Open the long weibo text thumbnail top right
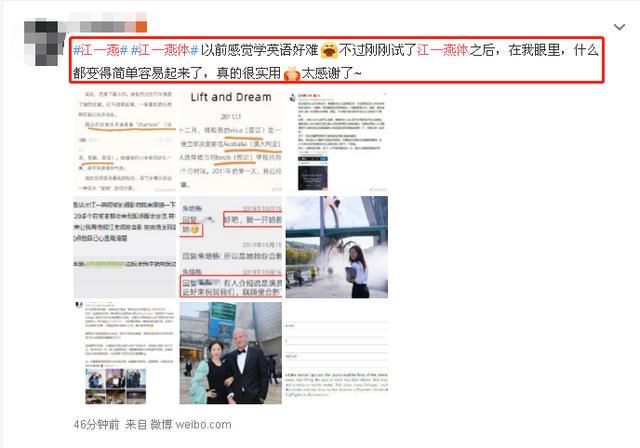 pos(337,141)
